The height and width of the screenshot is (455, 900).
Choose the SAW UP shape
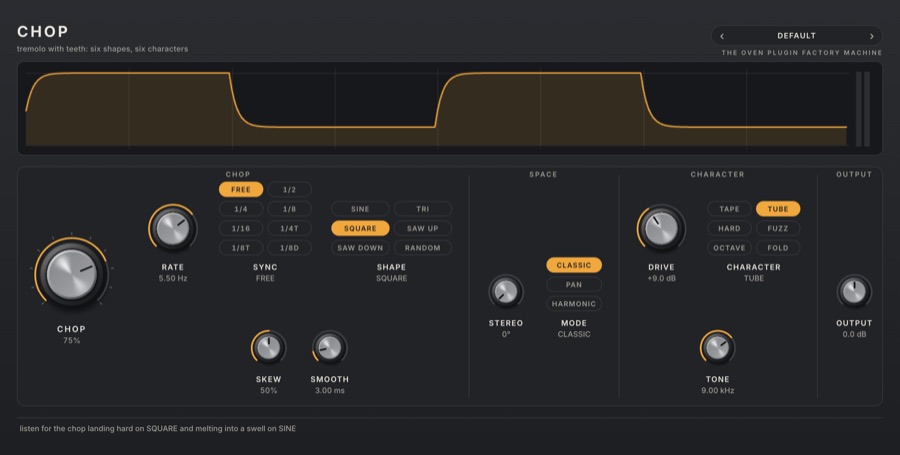(423, 228)
